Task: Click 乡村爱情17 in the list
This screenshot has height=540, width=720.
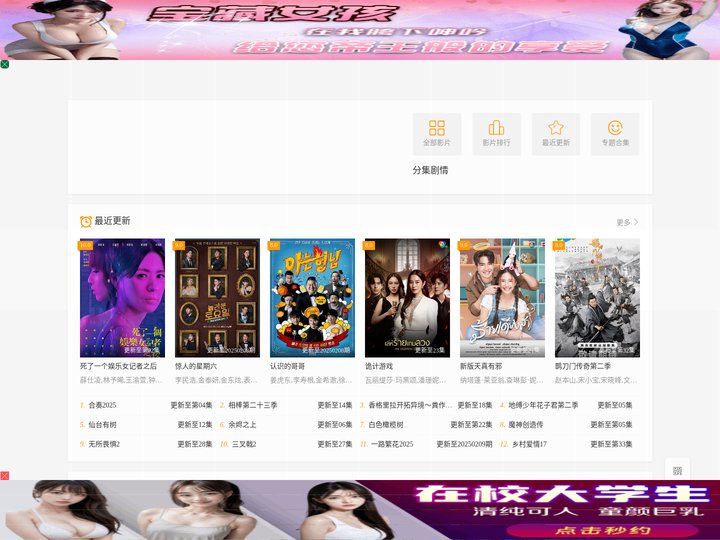Action: (x=529, y=444)
